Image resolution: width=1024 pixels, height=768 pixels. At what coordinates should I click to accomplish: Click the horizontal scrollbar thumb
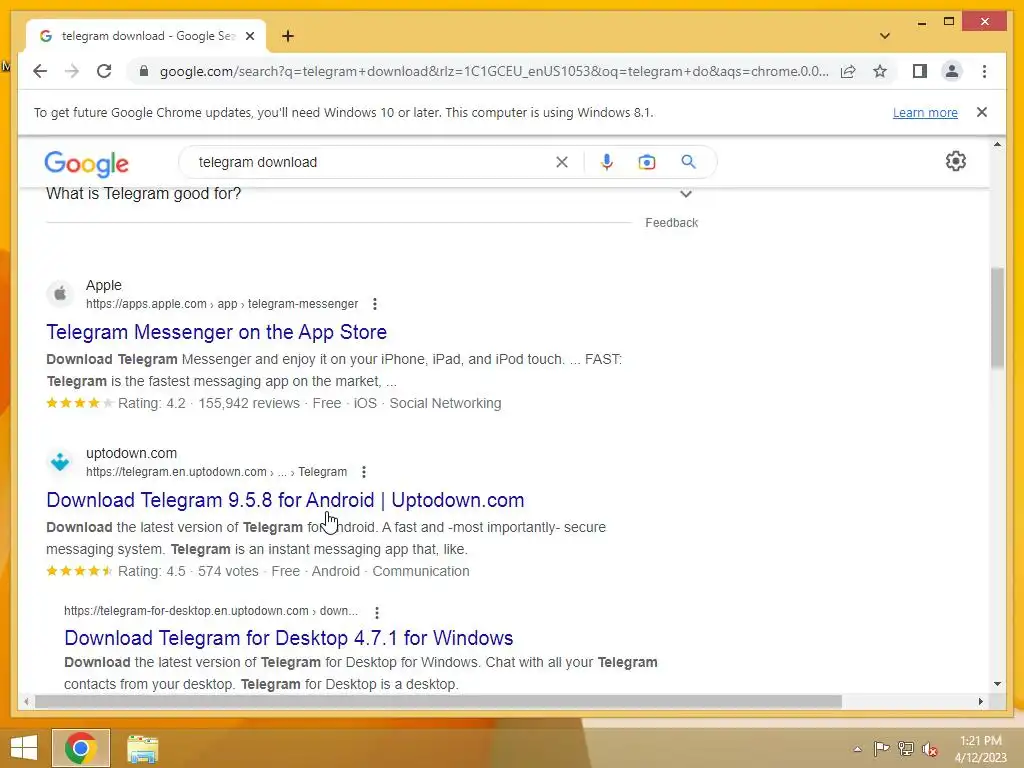point(438,701)
